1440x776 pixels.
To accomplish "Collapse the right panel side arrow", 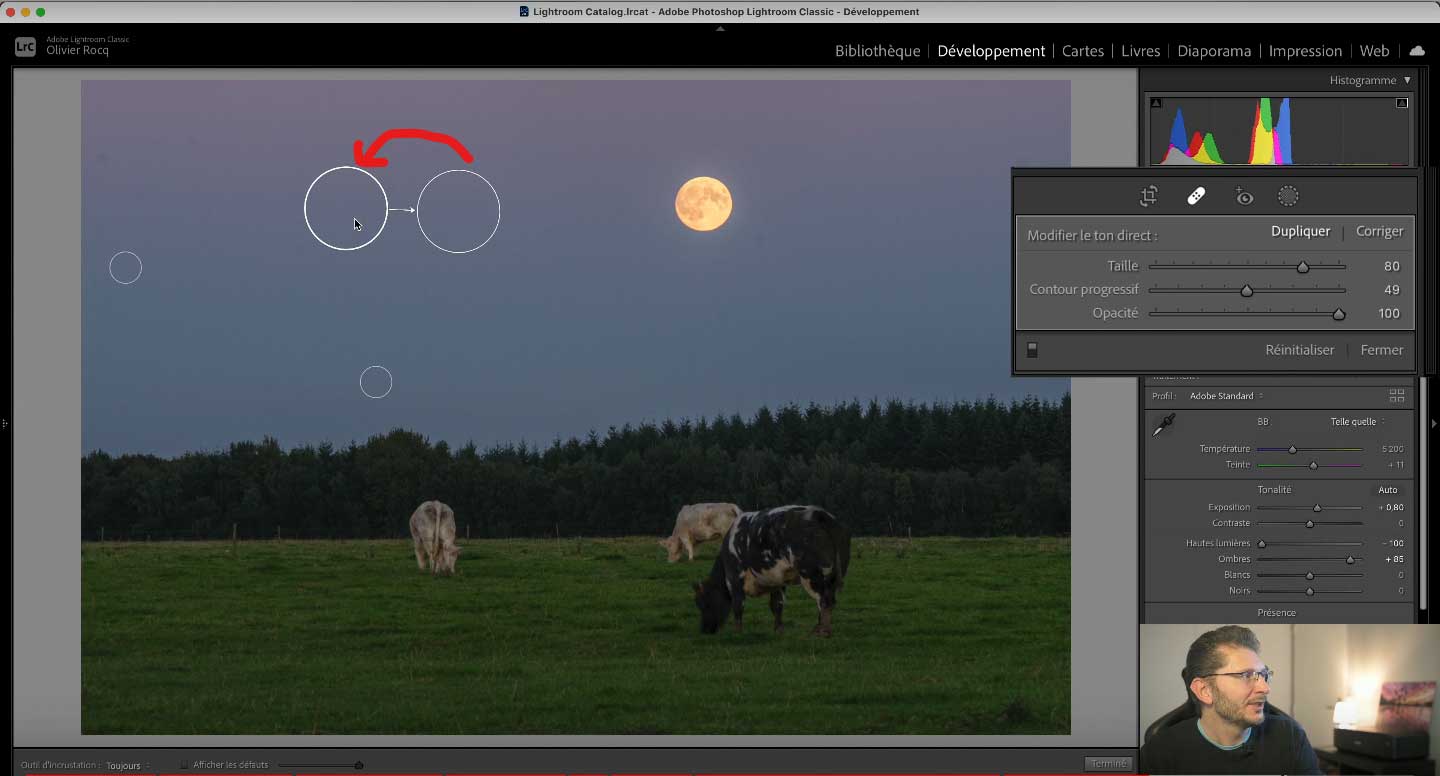I will coord(1434,424).
